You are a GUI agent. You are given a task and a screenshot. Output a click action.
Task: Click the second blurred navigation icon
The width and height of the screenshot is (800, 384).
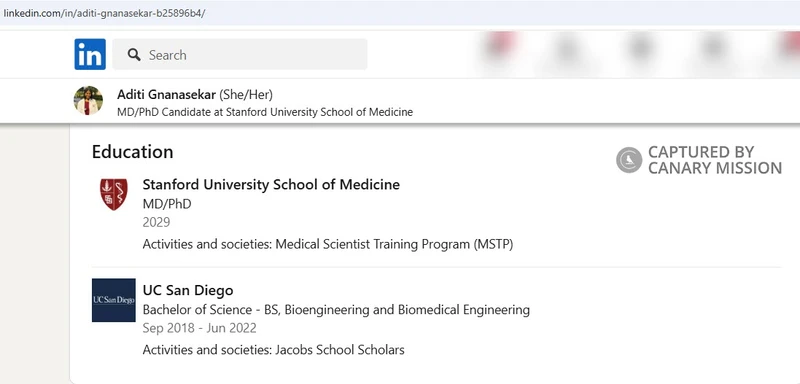[x=566, y=49]
